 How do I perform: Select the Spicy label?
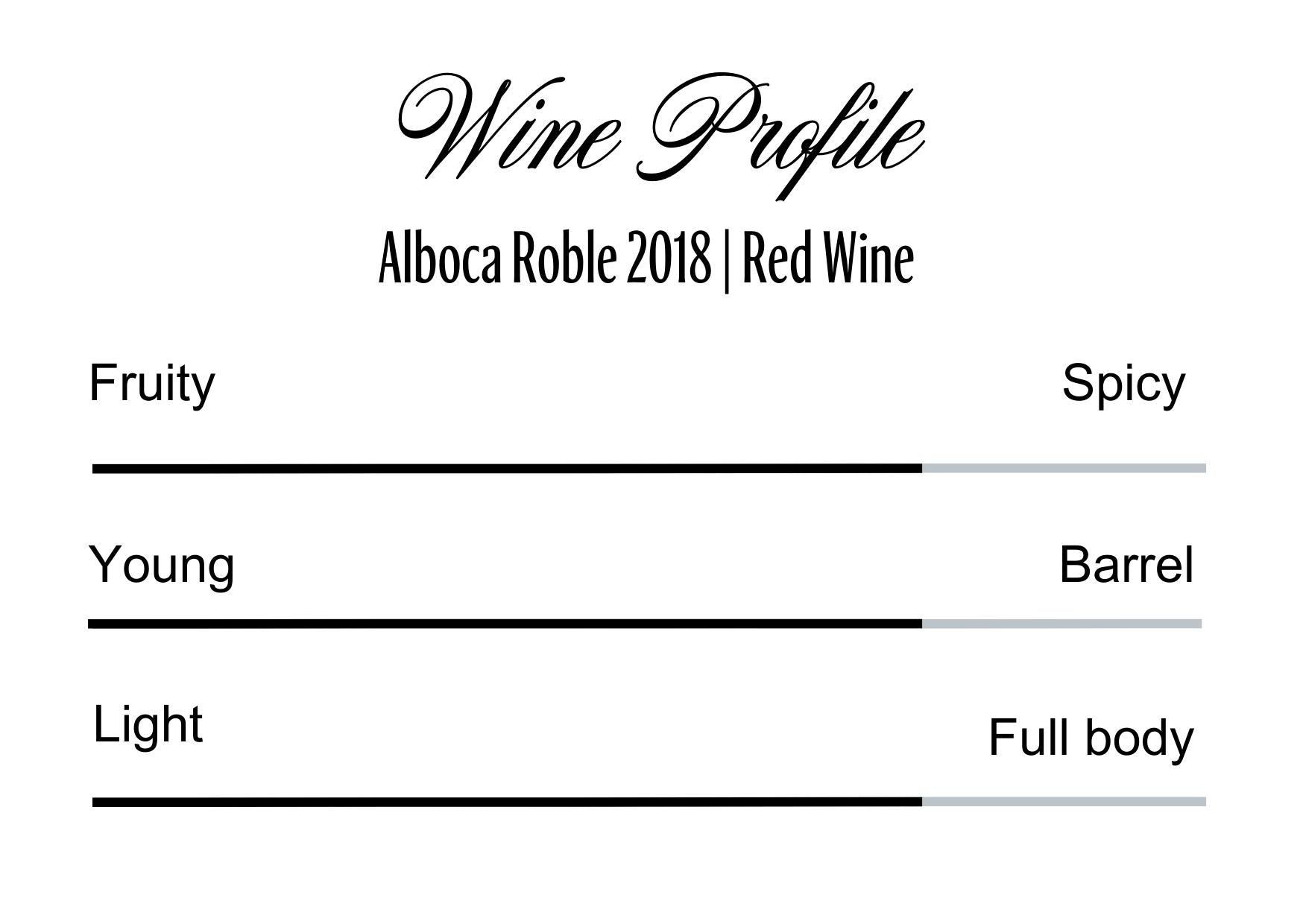pyautogui.click(x=1123, y=385)
